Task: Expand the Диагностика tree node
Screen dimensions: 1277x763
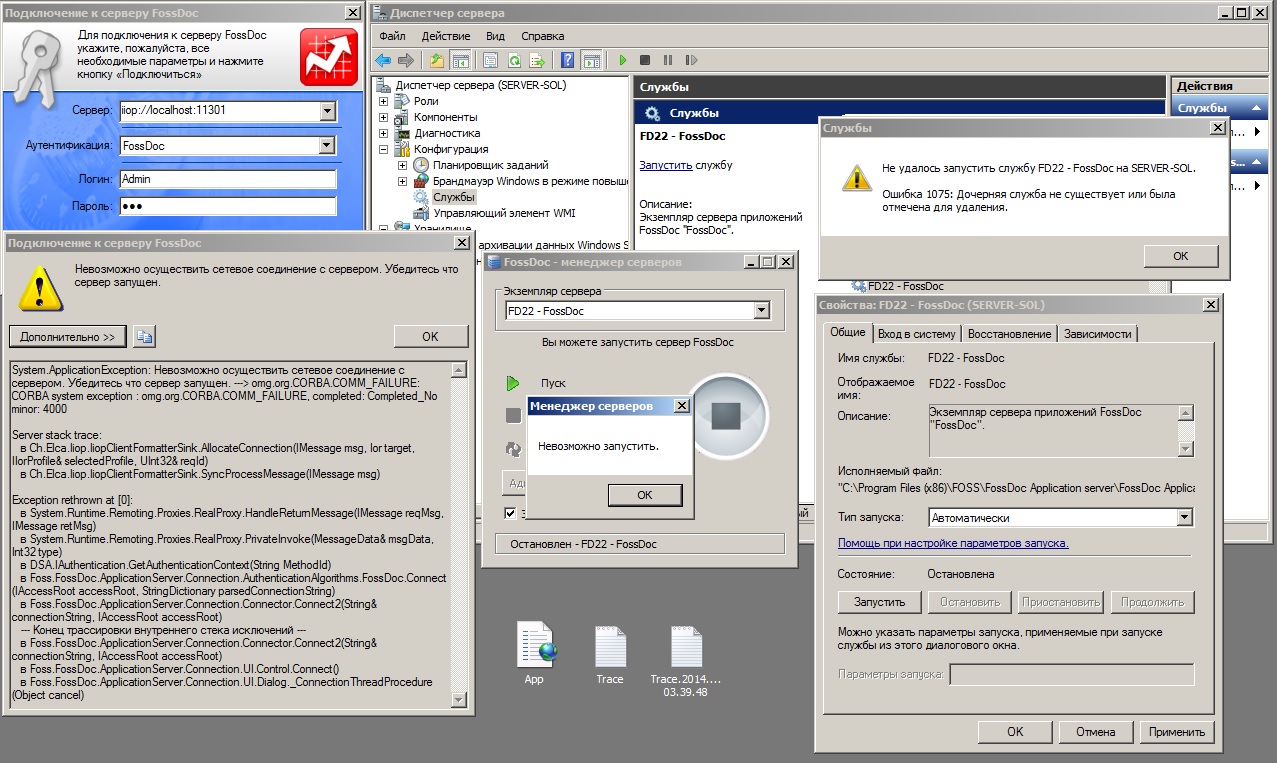Action: click(x=383, y=133)
